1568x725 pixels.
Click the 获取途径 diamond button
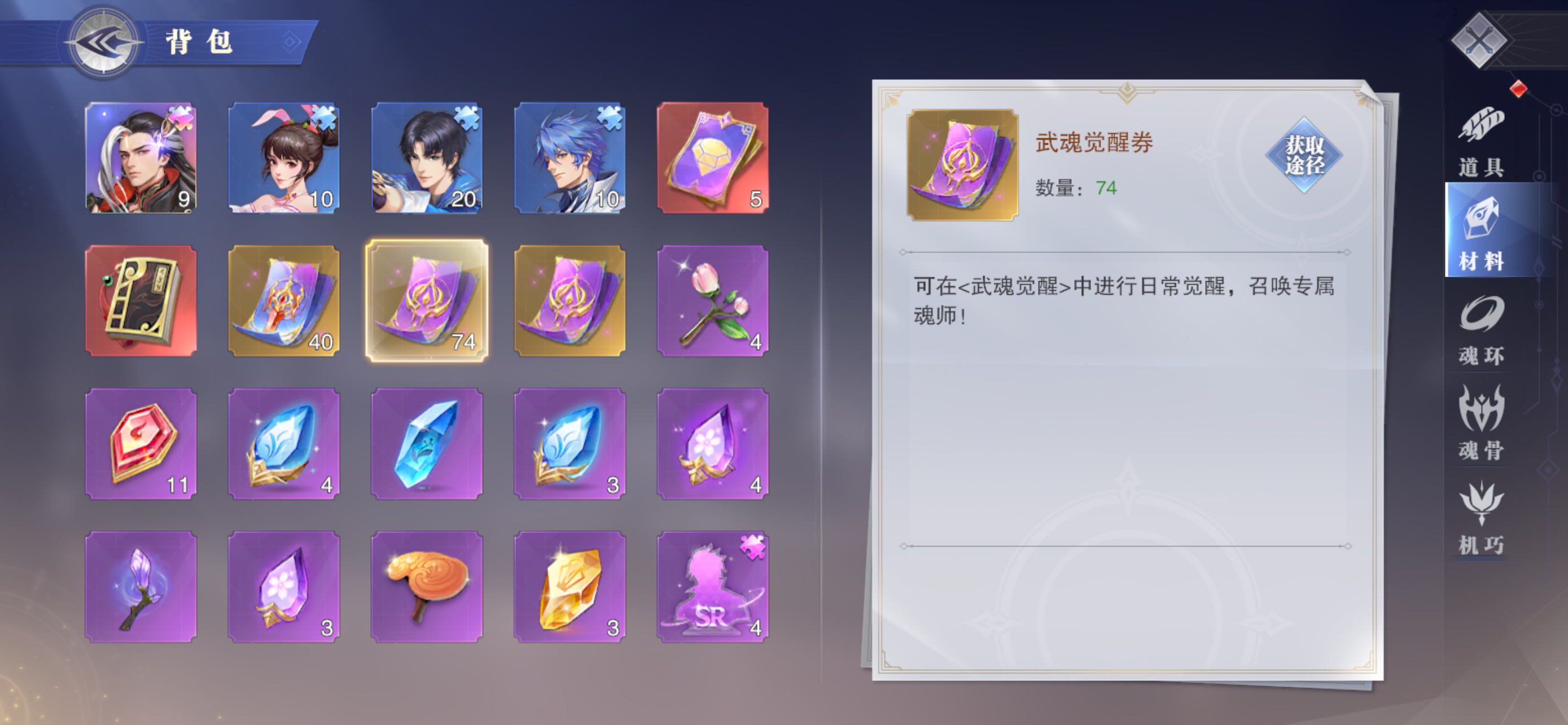(1304, 155)
